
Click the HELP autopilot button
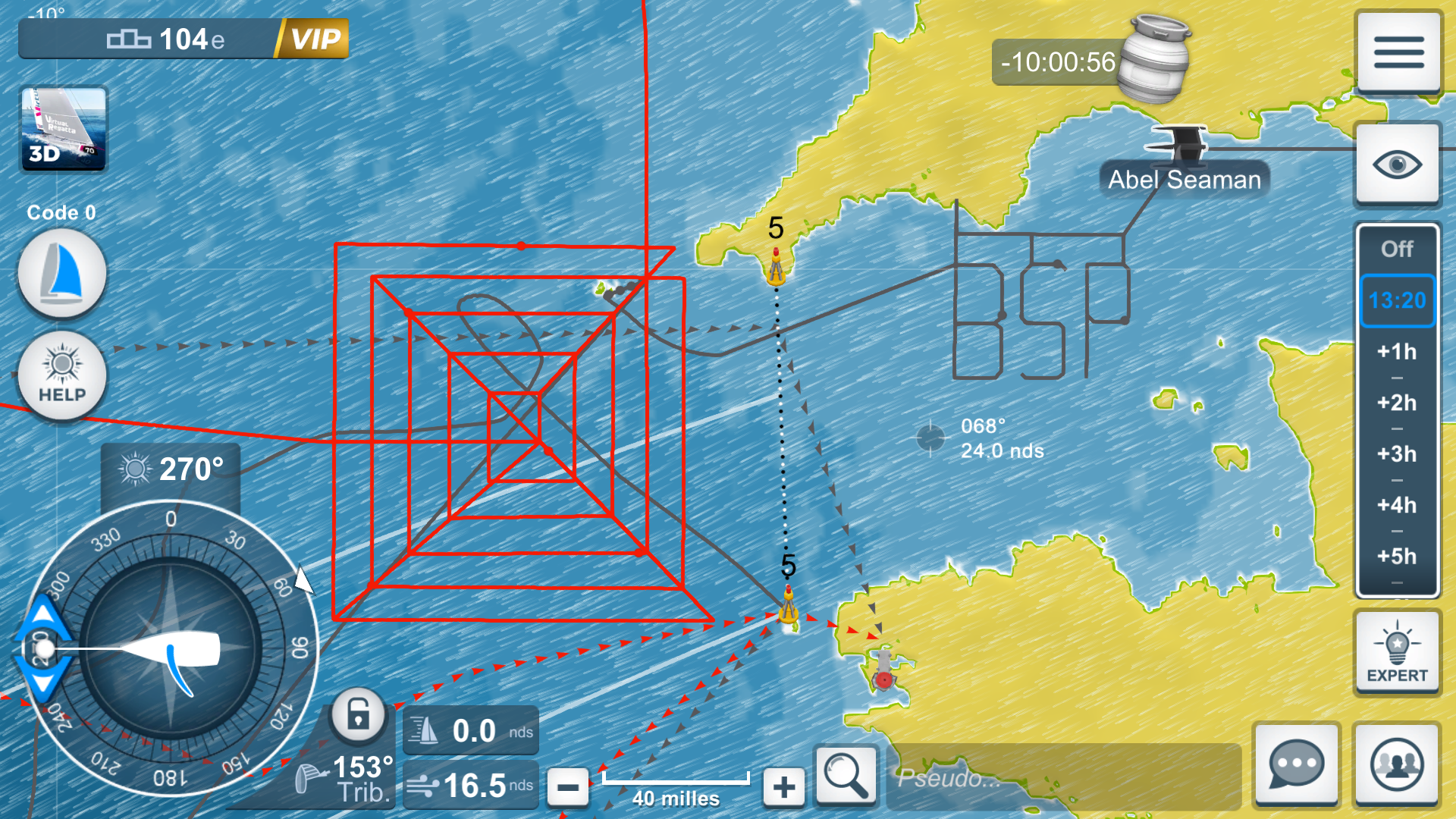pos(62,375)
